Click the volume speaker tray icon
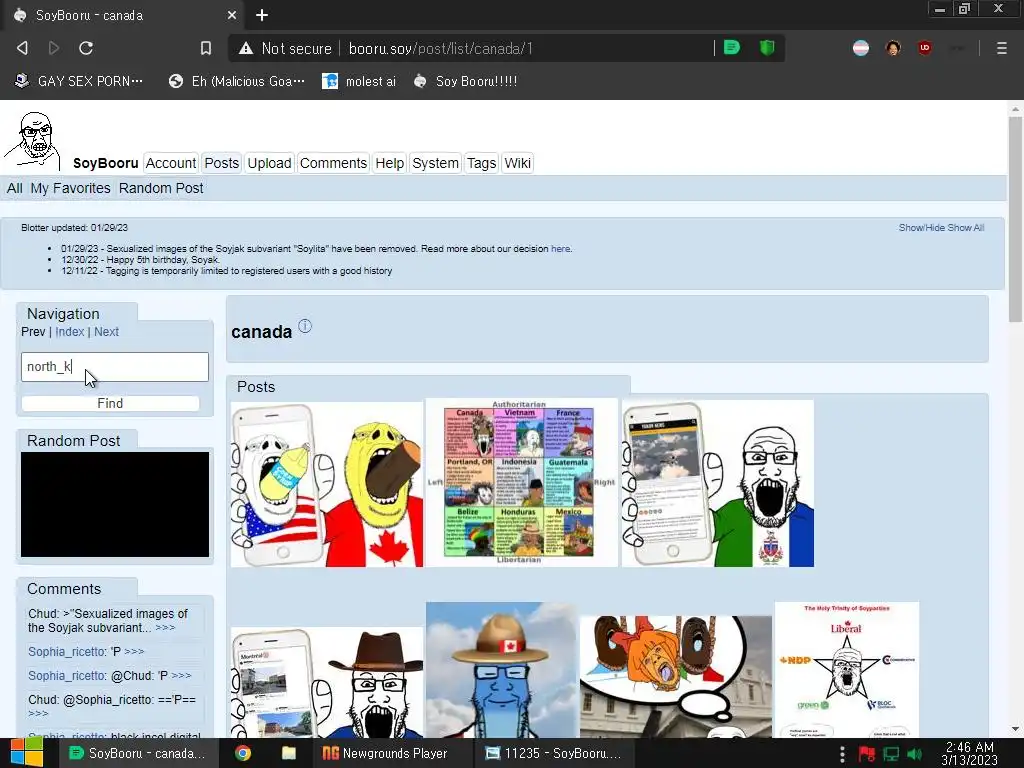This screenshot has width=1024, height=768. coord(914,754)
